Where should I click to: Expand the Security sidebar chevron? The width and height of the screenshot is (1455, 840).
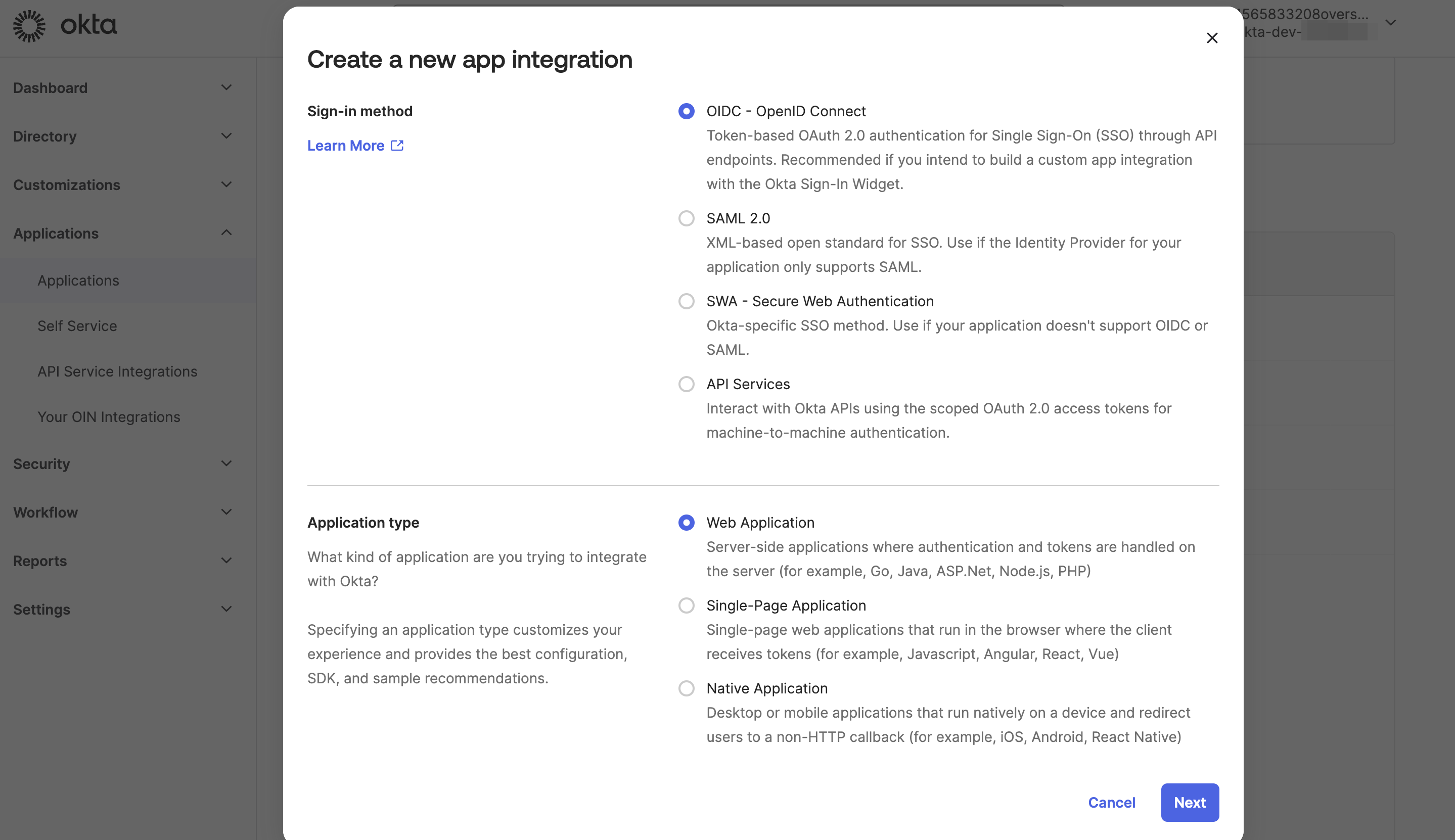pyautogui.click(x=226, y=464)
